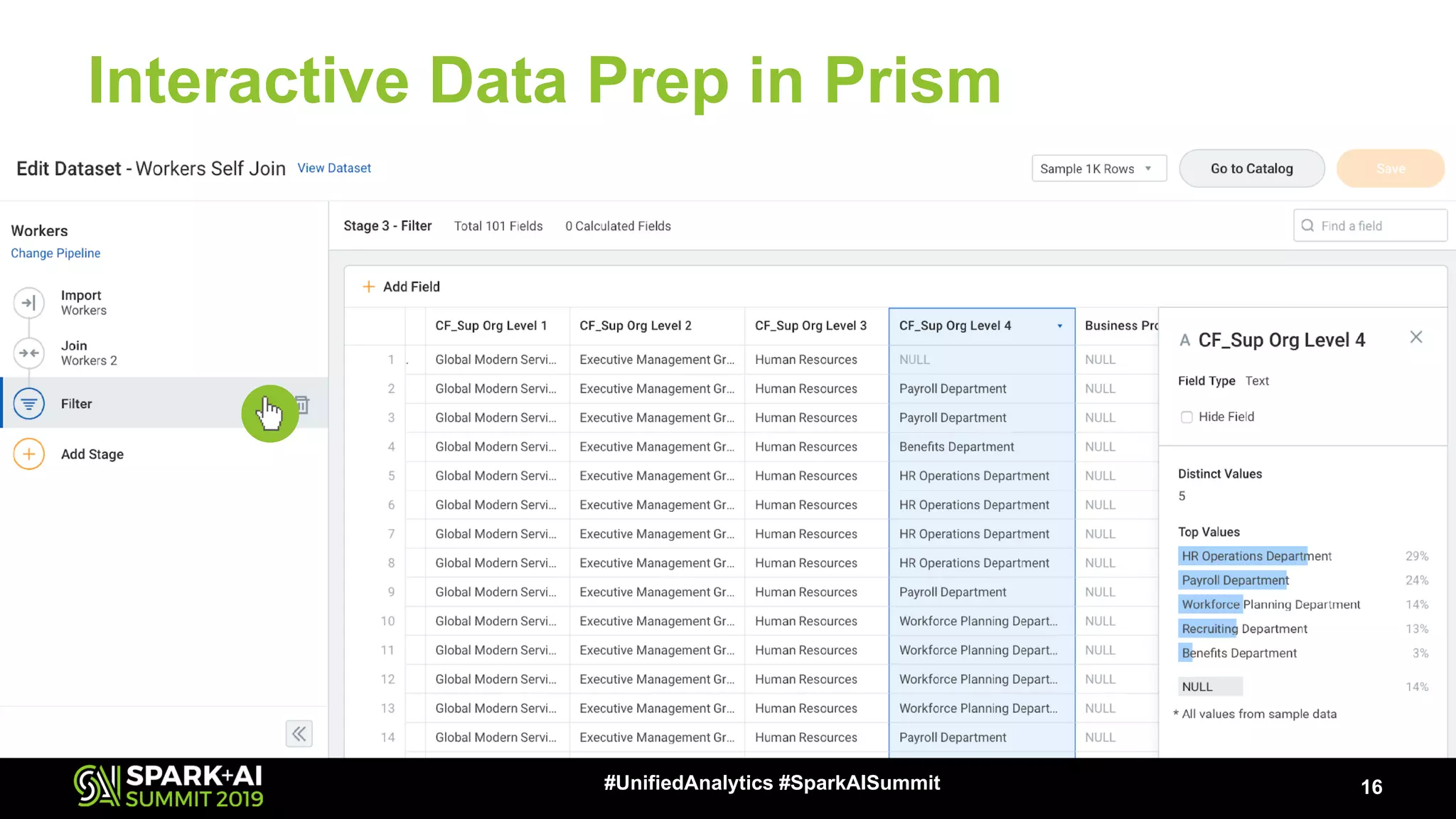Click the Add Stage plus icon
The image size is (1456, 819).
point(29,454)
